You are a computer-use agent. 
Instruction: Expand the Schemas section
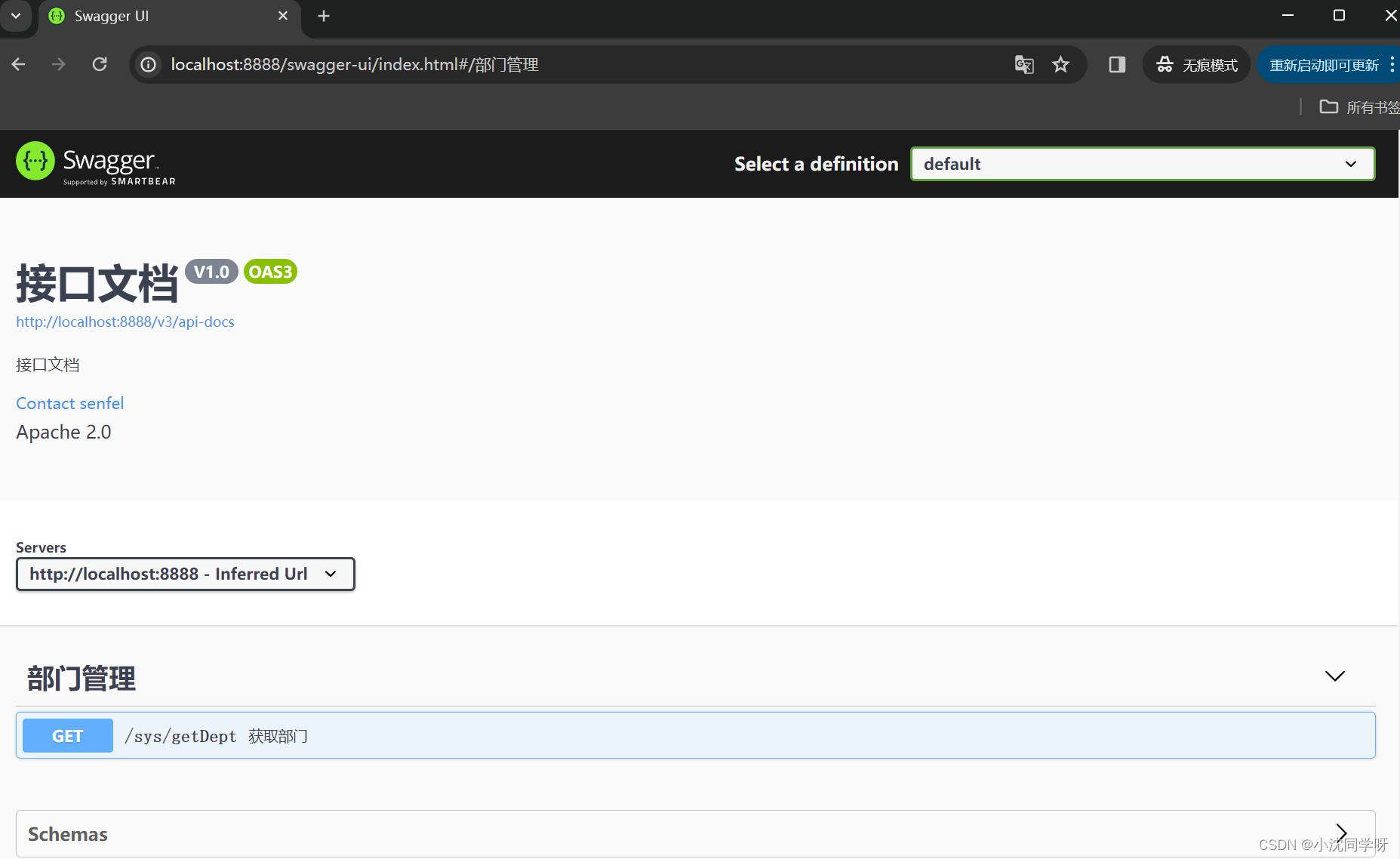coord(1340,833)
